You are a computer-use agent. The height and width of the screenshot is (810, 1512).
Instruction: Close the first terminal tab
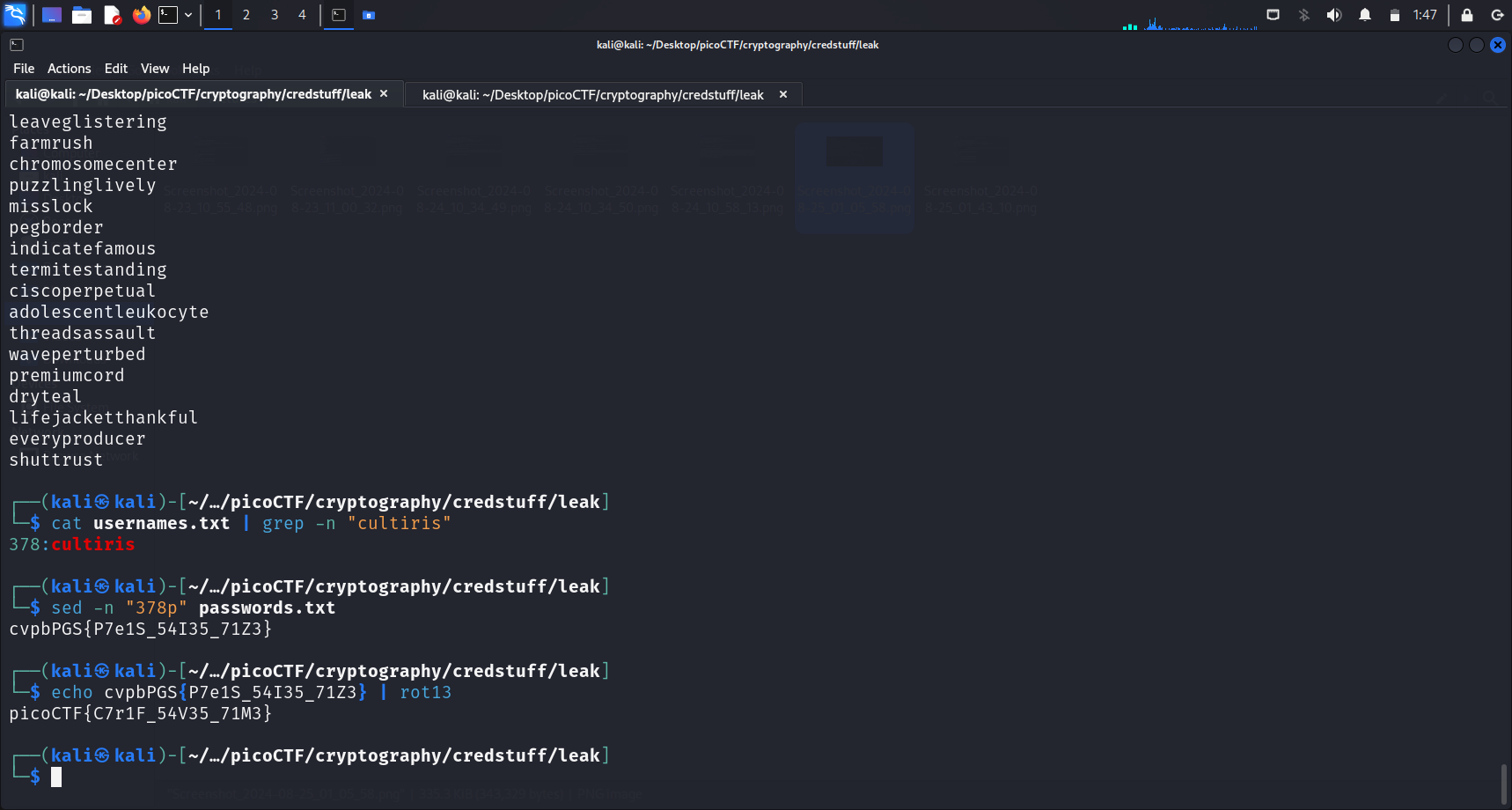[384, 94]
